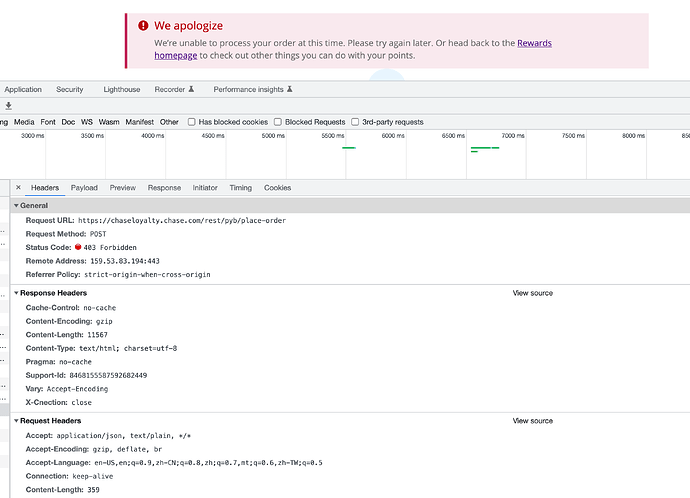Click View source for Request Headers

click(x=532, y=421)
